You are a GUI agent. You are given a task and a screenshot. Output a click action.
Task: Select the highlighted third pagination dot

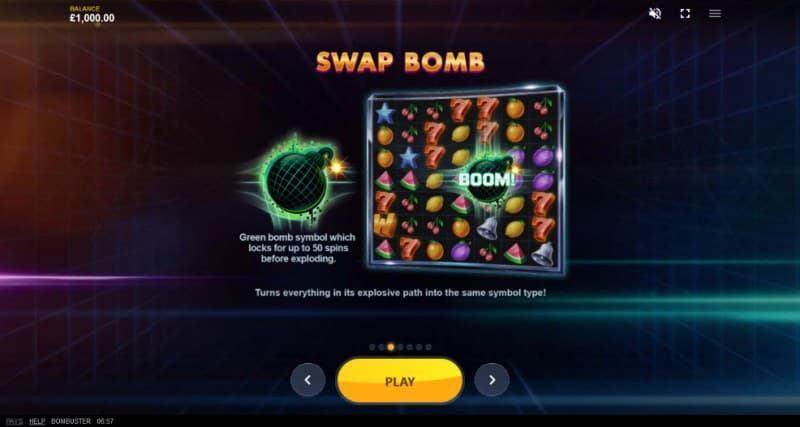point(391,347)
